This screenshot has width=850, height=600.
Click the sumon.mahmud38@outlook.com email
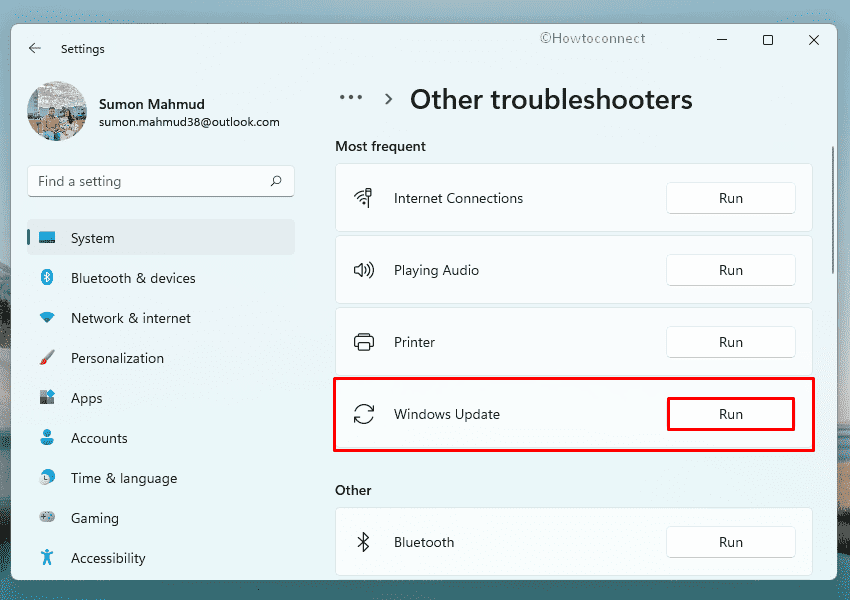coord(189,122)
